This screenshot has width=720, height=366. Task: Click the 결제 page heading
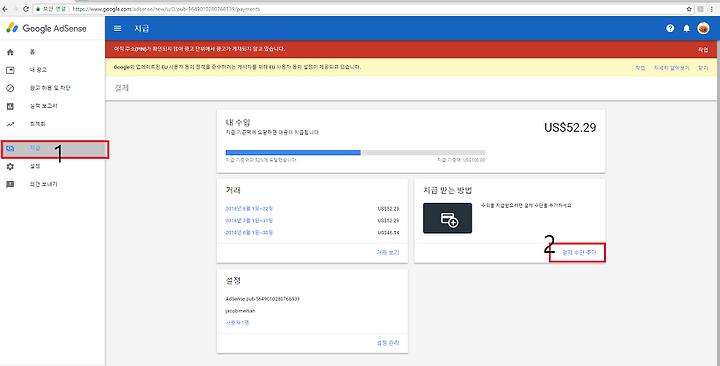pyautogui.click(x=121, y=87)
